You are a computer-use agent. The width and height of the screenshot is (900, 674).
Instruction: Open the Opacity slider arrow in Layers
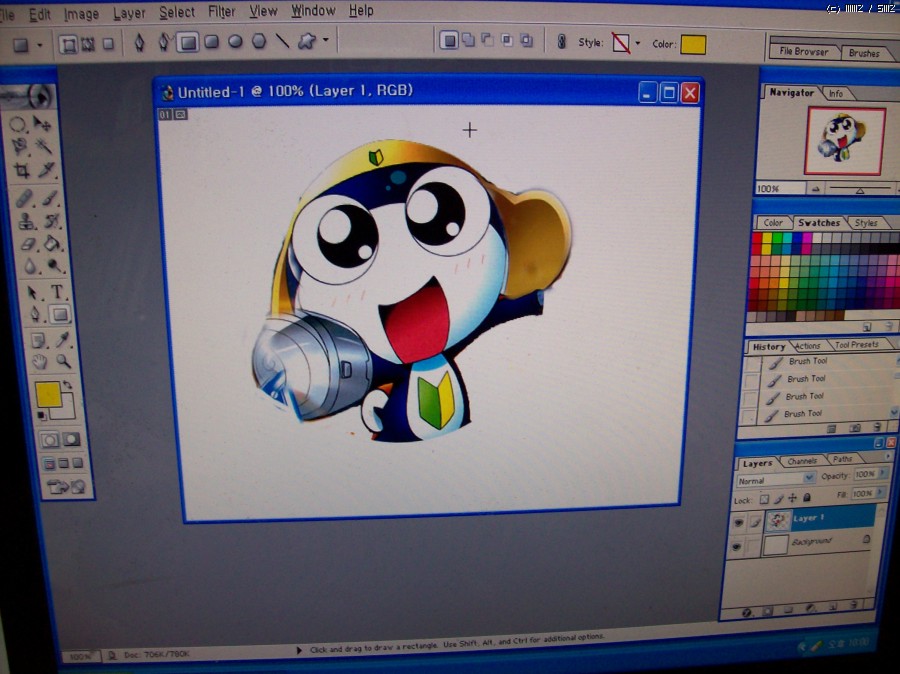(882, 474)
